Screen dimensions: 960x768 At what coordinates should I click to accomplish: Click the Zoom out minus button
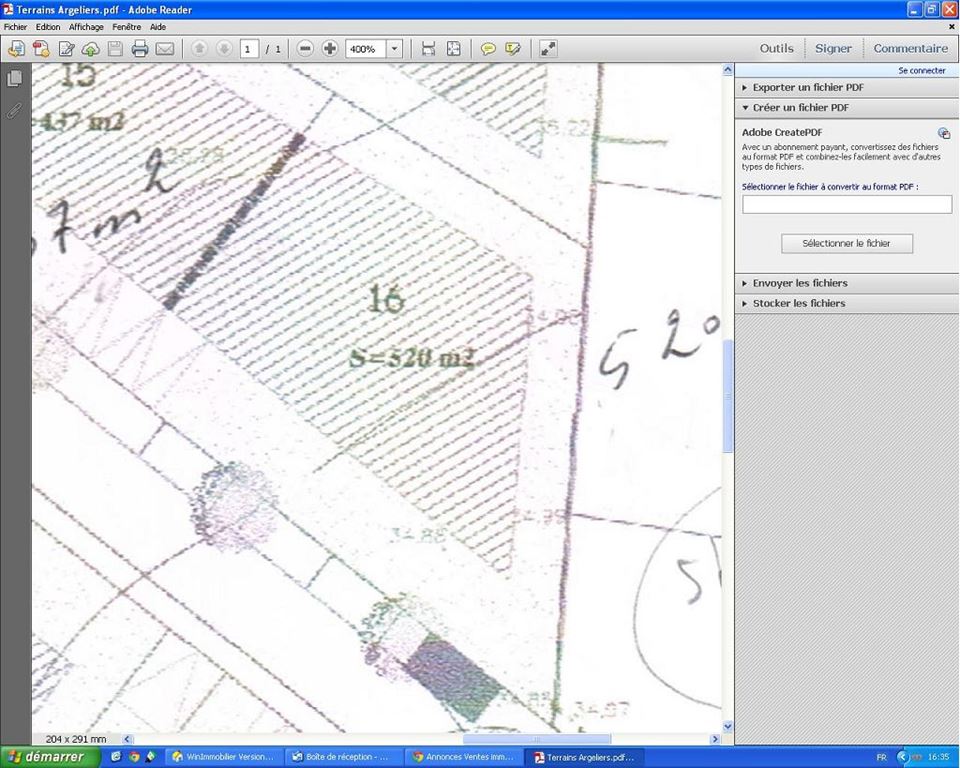tap(305, 49)
